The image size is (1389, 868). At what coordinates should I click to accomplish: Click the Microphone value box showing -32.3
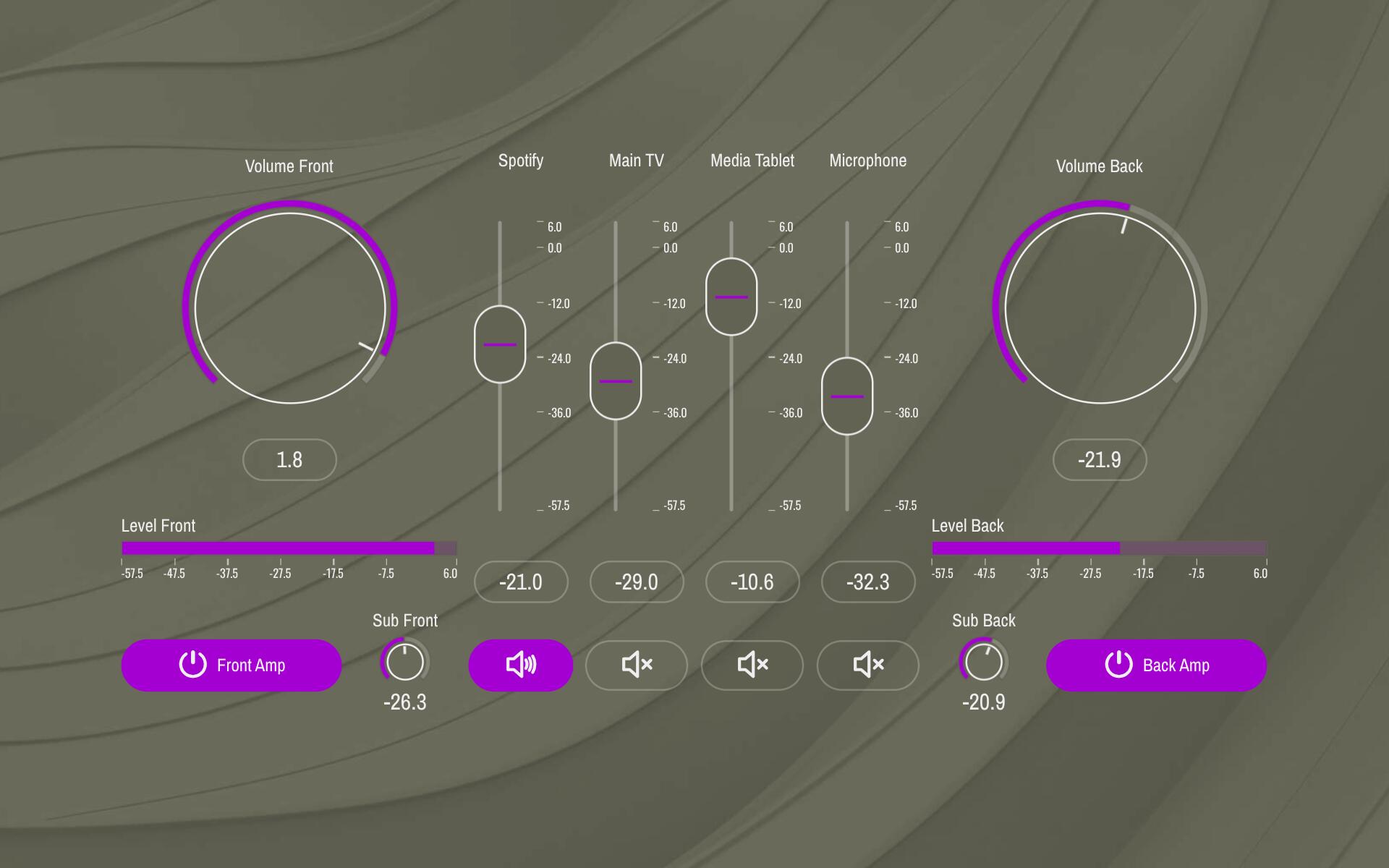click(868, 582)
